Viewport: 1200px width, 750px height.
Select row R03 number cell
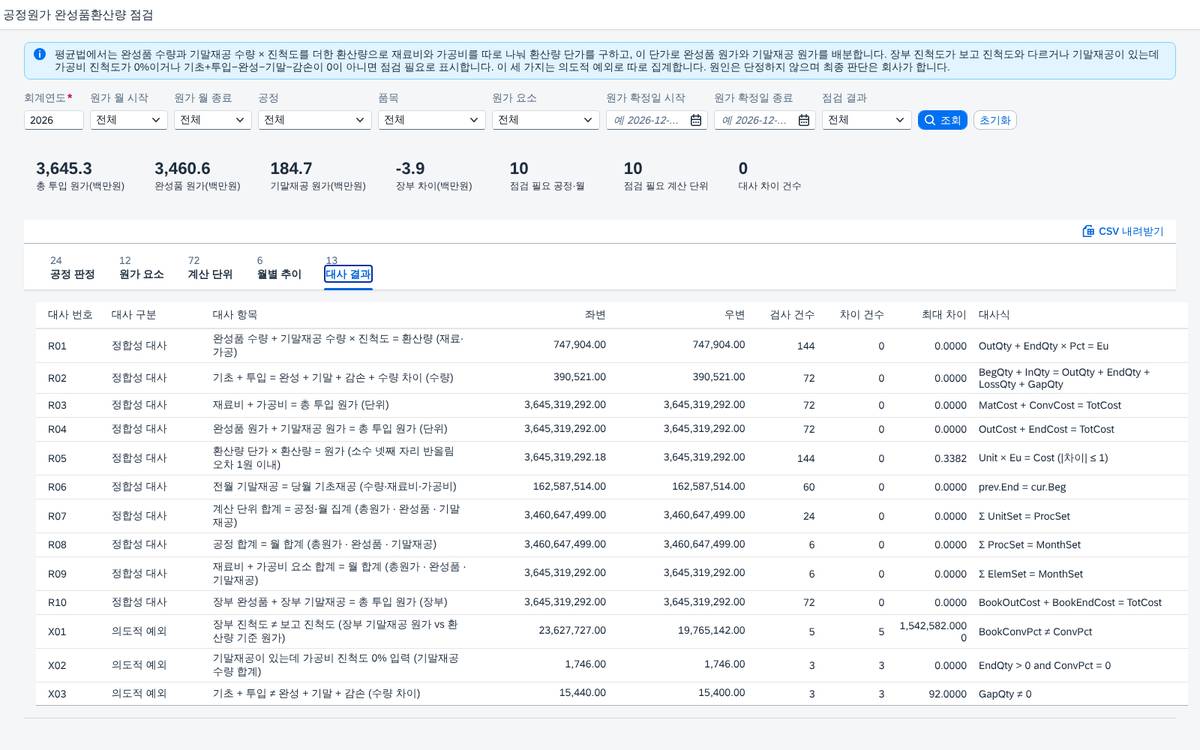point(57,405)
